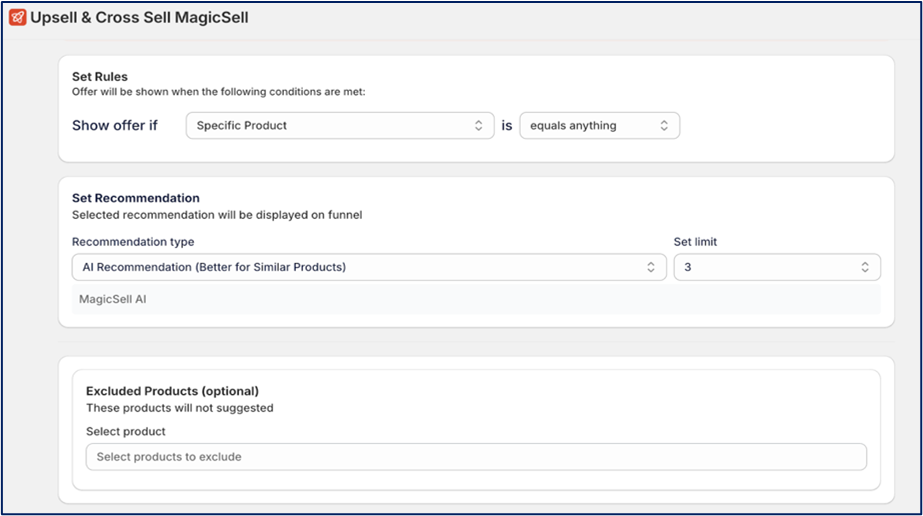This screenshot has width=923, height=516.
Task: Click the Excluded Products (optional) heading
Action: pyautogui.click(x=172, y=391)
